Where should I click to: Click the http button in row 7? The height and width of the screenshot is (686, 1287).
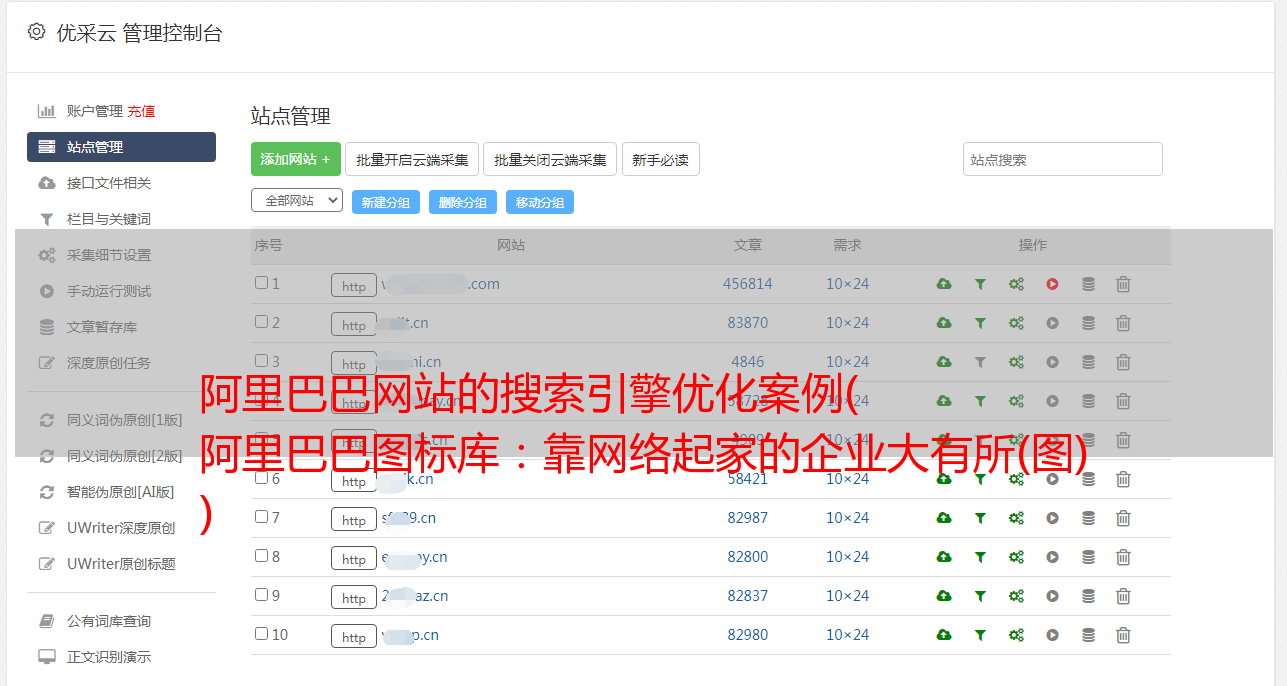354,520
